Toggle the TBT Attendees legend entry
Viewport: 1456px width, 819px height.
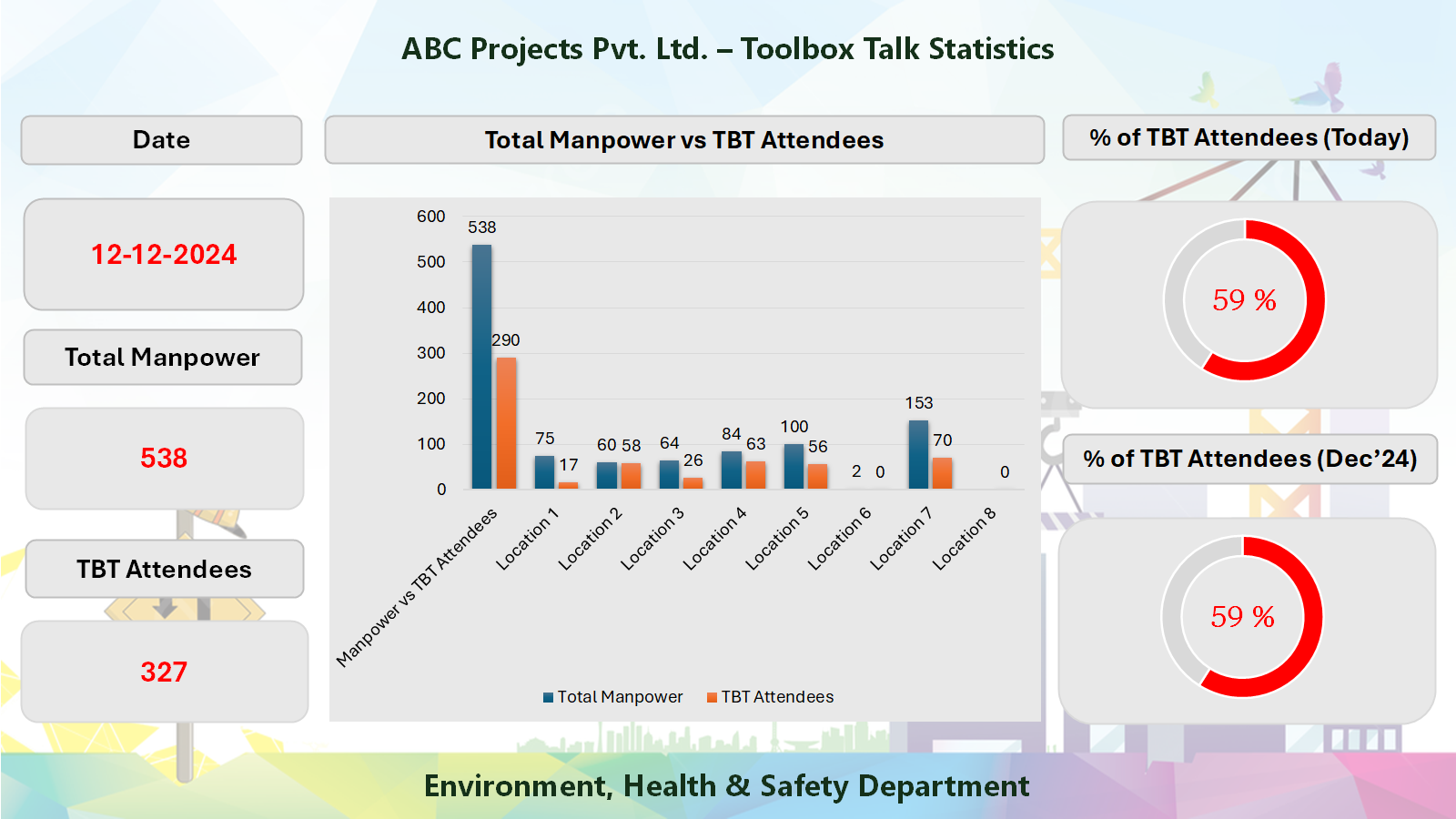pyautogui.click(x=777, y=696)
